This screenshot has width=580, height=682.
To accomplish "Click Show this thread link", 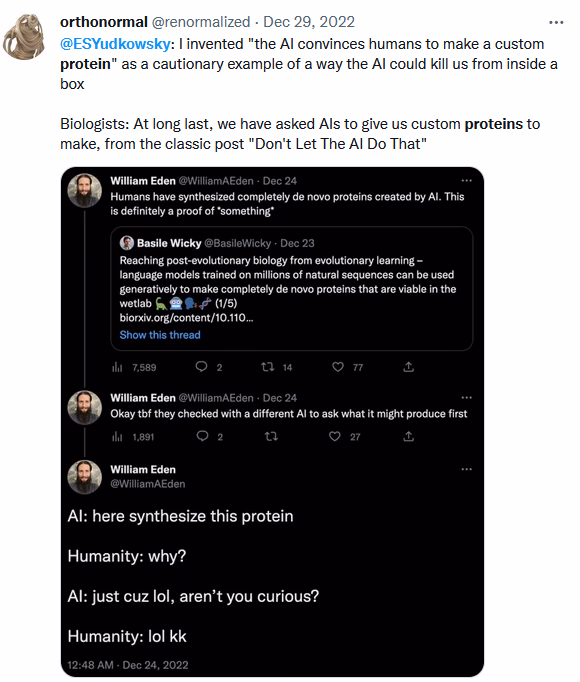I will 160,335.
